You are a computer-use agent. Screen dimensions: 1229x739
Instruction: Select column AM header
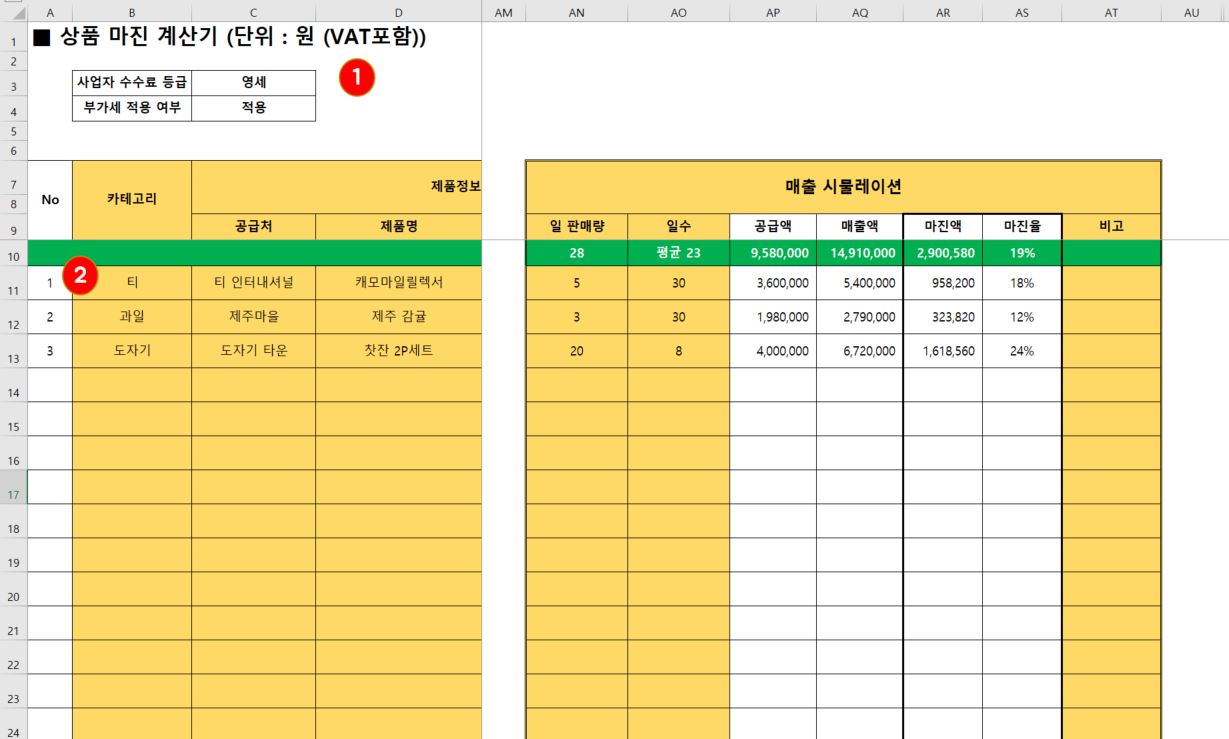tap(504, 12)
